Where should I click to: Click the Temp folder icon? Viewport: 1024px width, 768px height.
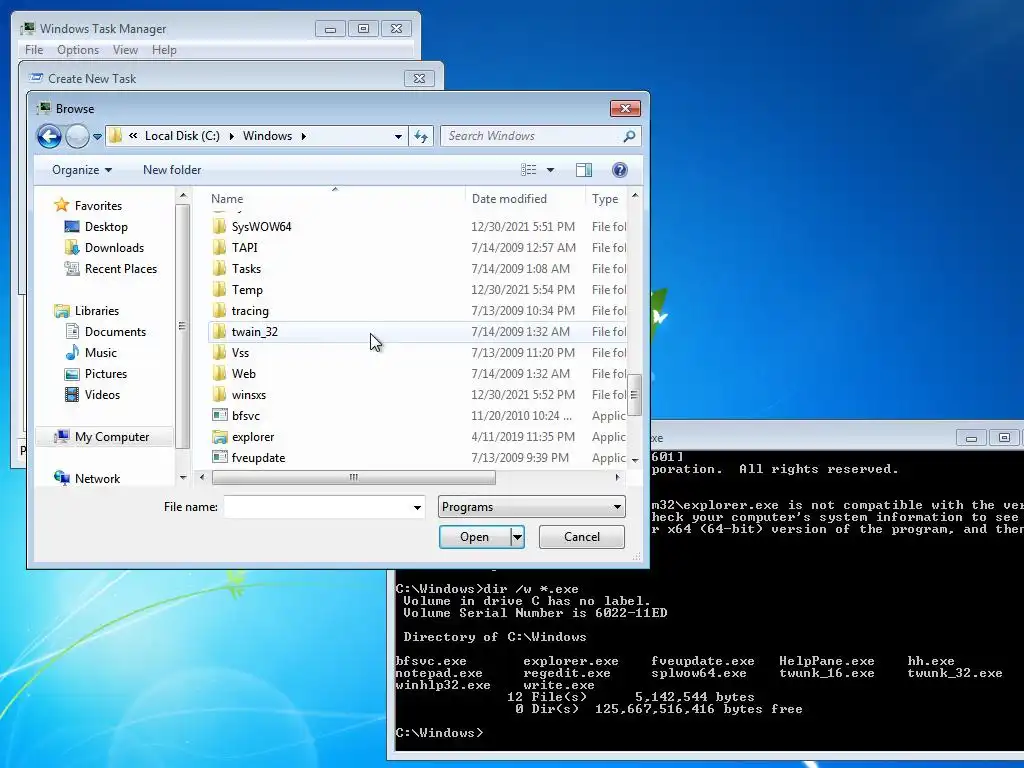click(x=219, y=289)
